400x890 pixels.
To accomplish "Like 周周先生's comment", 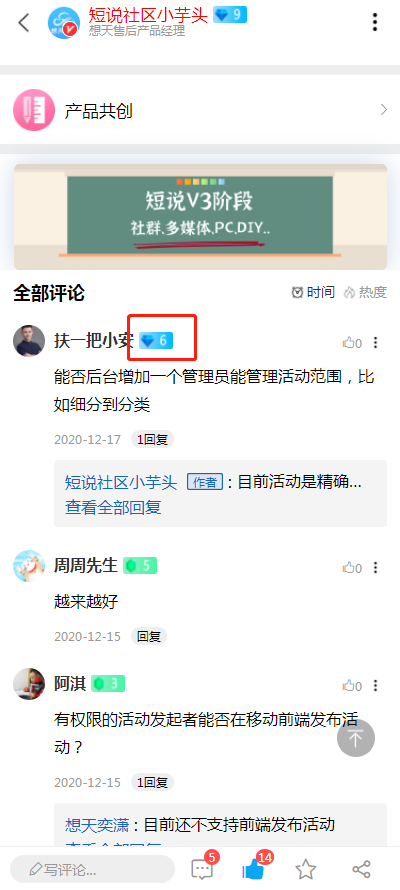I will click(352, 568).
